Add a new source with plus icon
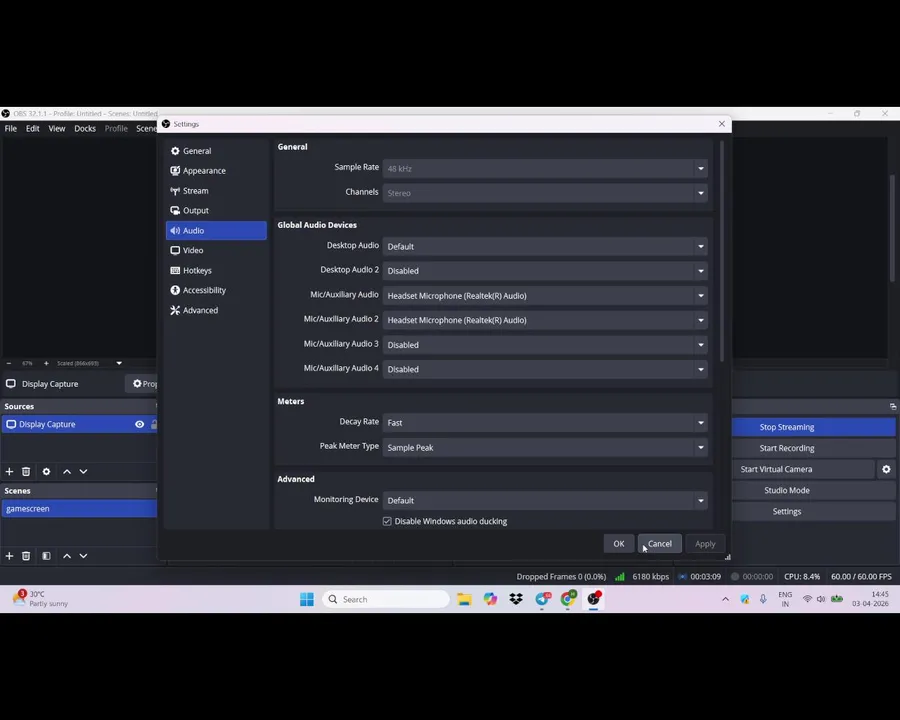Image resolution: width=900 pixels, height=720 pixels. coord(9,471)
